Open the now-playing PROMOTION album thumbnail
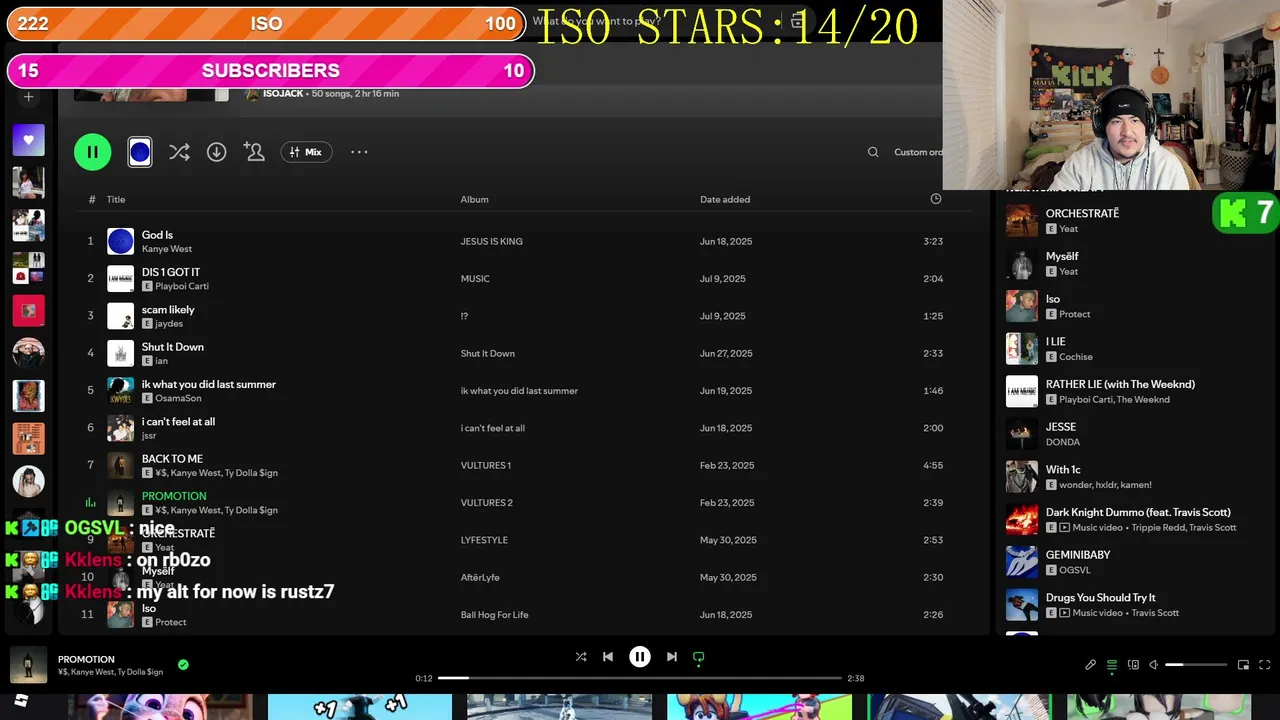Screen dimensions: 1280x720 tap(28, 665)
